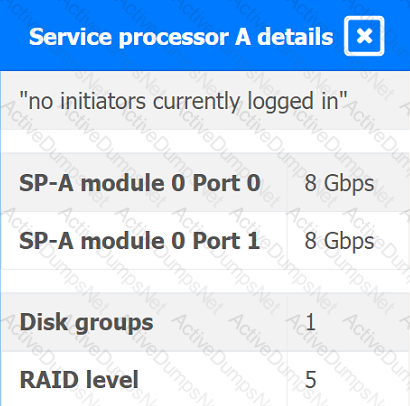410x406 pixels.
Task: Click the 'SP-A module 0 Port 1' label
Action: coord(139,241)
